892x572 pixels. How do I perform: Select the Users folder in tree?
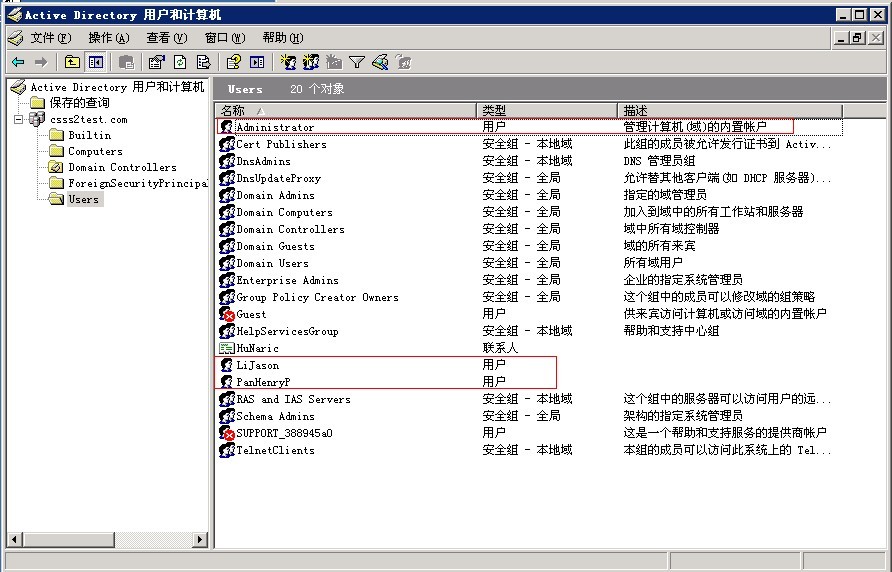click(84, 199)
